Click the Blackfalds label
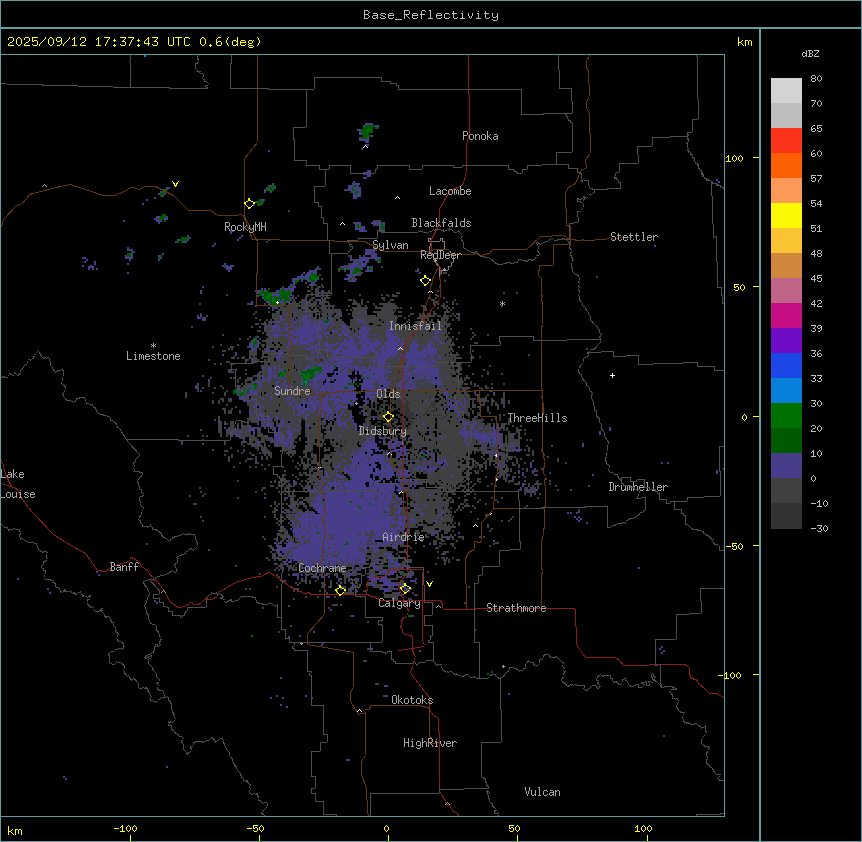The width and height of the screenshot is (862, 842). tap(441, 223)
